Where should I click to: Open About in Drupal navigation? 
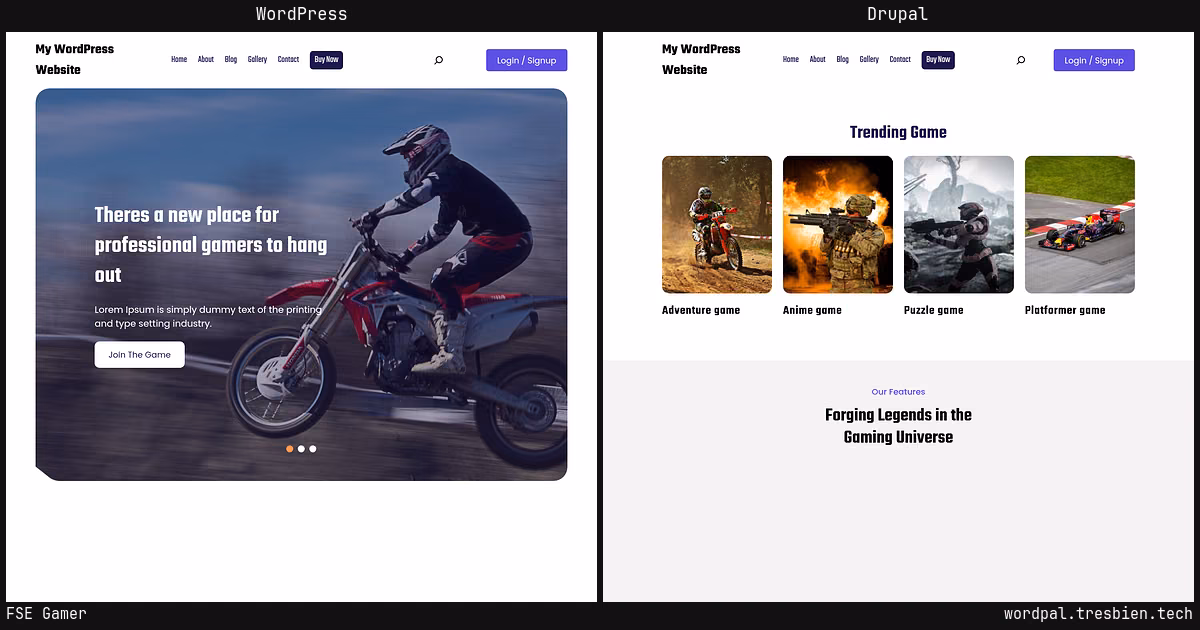818,60
